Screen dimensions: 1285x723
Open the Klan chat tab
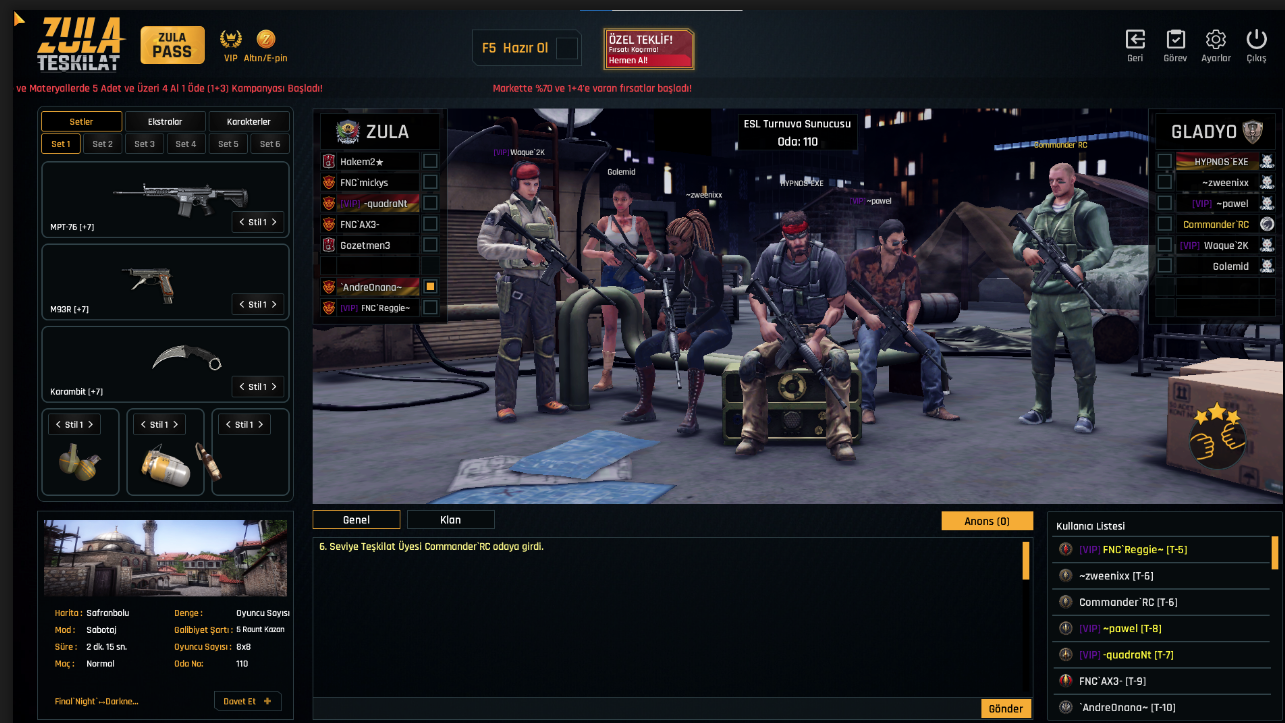451,520
